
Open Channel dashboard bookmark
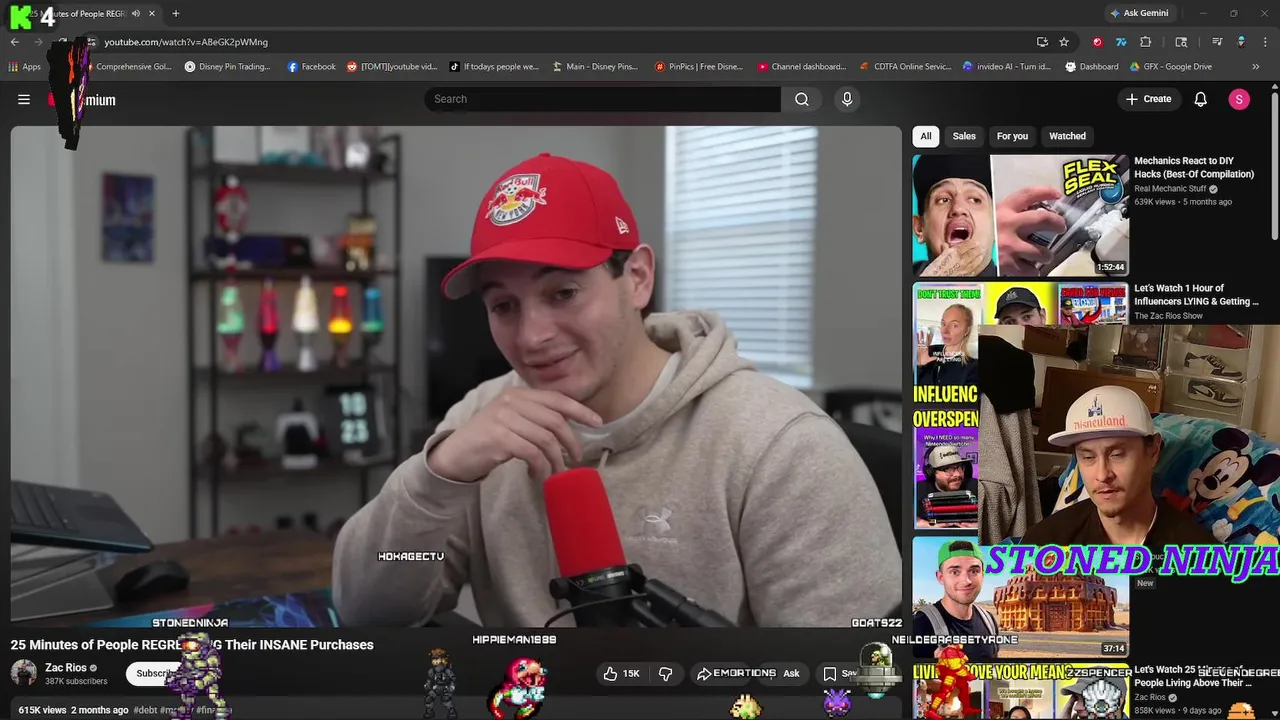pos(801,67)
